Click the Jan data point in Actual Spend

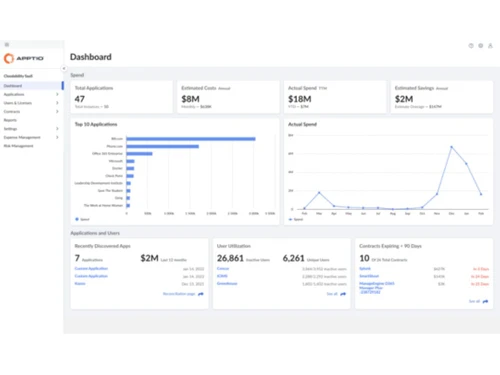tap(466, 164)
